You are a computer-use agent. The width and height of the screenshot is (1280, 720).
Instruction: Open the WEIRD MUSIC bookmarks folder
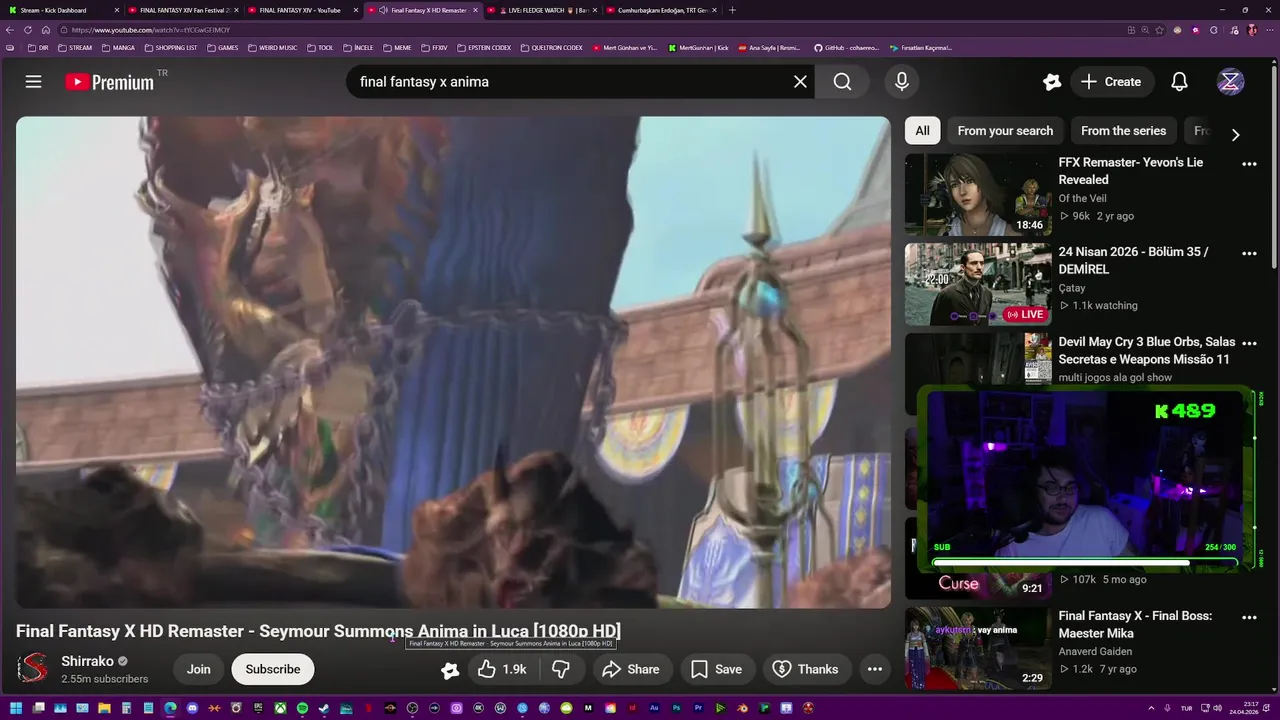point(273,47)
